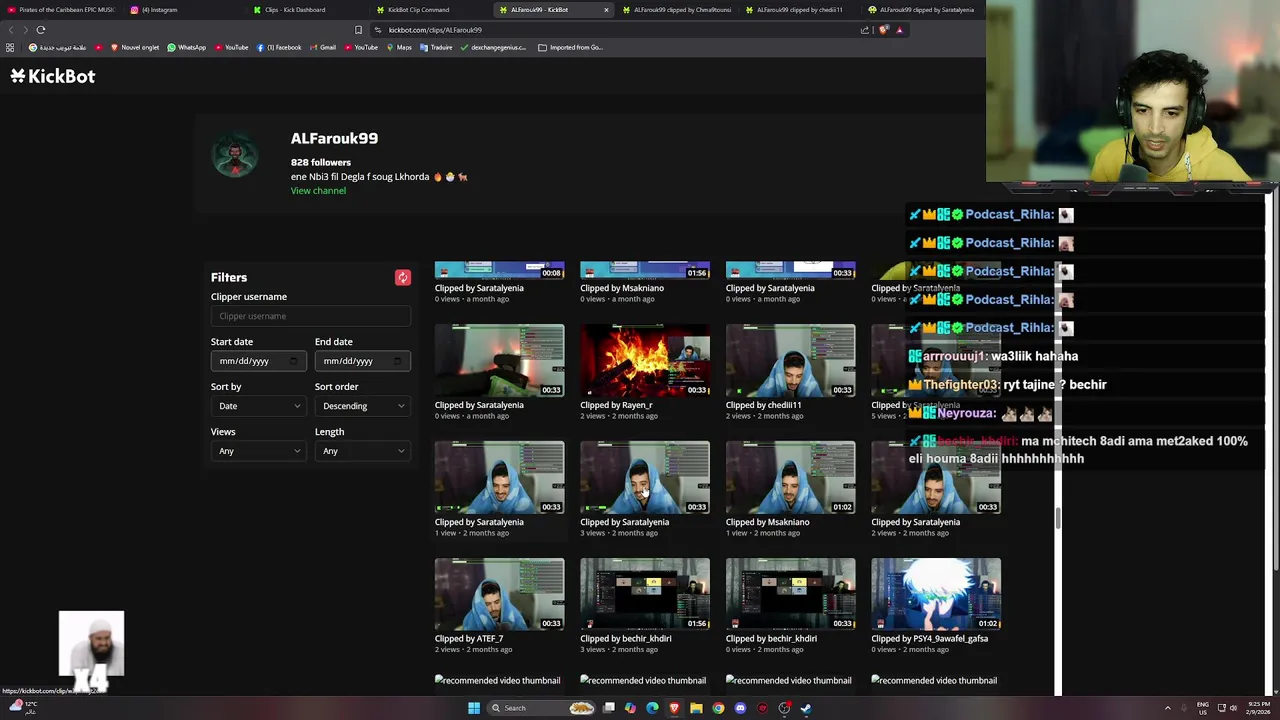Screen dimensions: 1280x720
Task: Play the fire clip thumbnail
Action: tap(645, 360)
